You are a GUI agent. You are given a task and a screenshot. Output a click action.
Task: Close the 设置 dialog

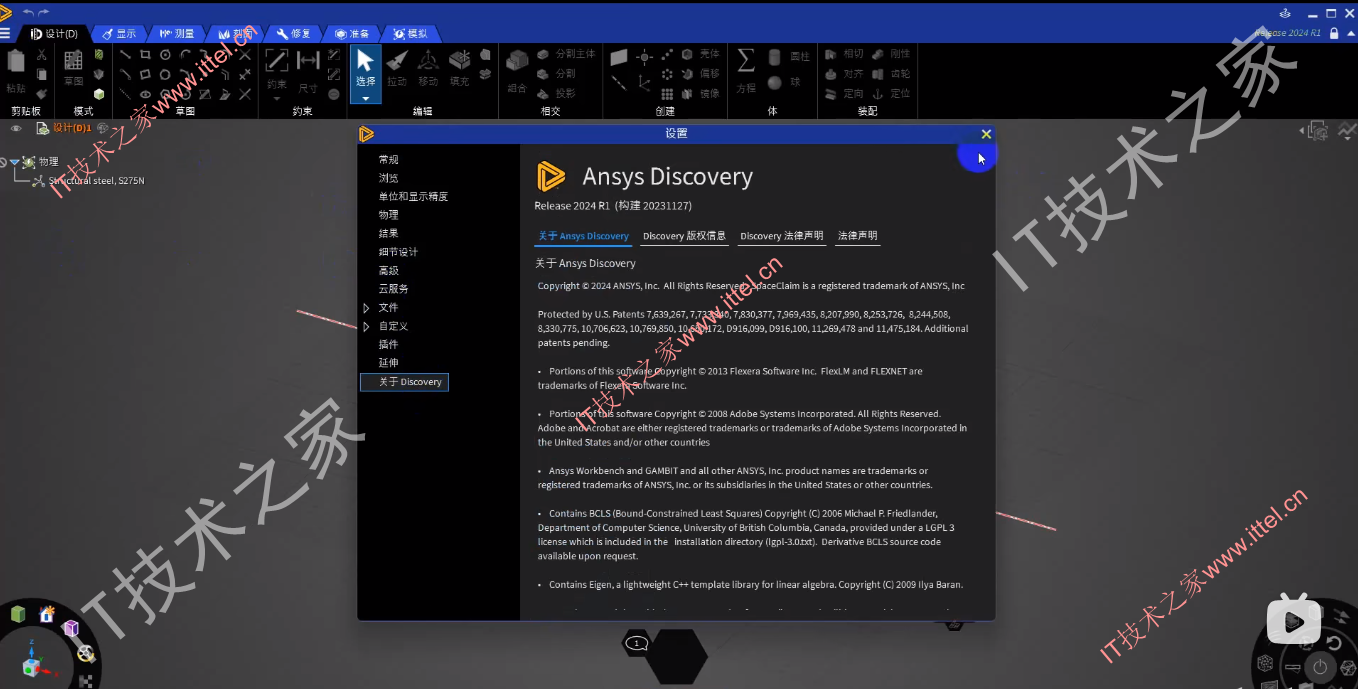(x=986, y=134)
